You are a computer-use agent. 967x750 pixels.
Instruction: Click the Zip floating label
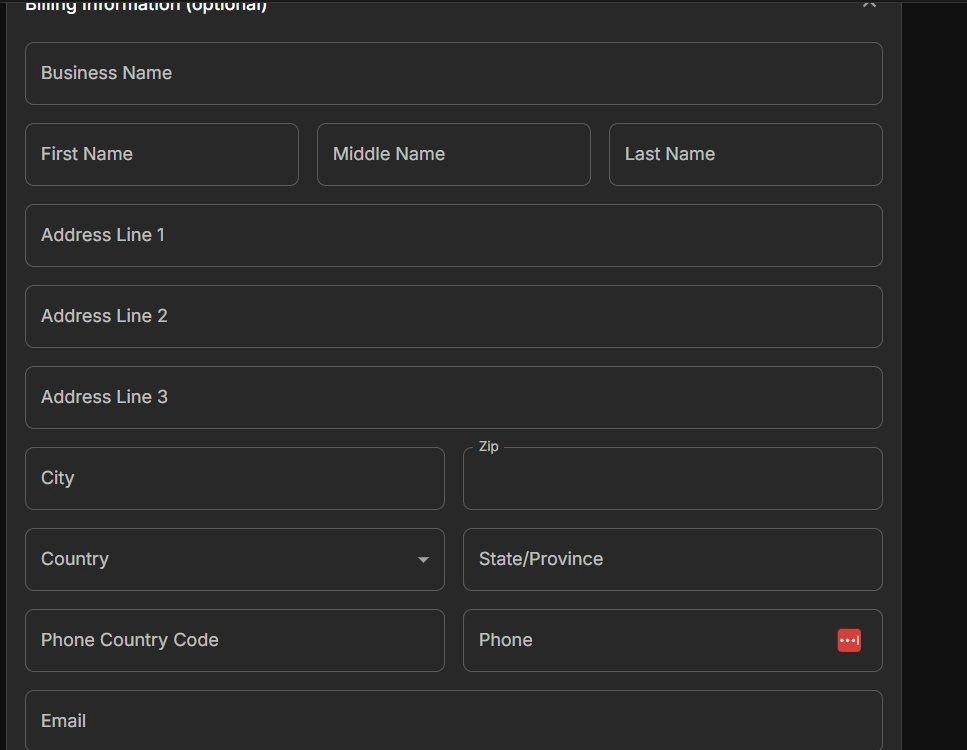pyautogui.click(x=488, y=447)
